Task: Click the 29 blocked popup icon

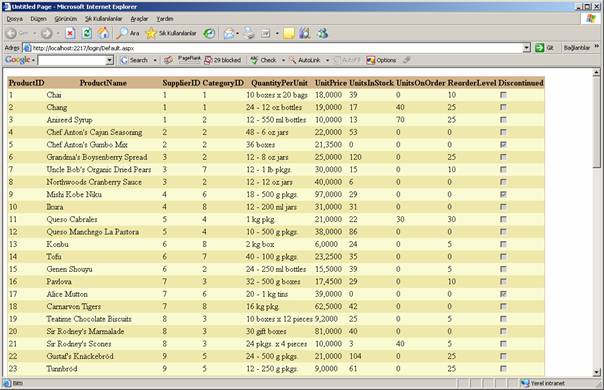Action: 208,60
